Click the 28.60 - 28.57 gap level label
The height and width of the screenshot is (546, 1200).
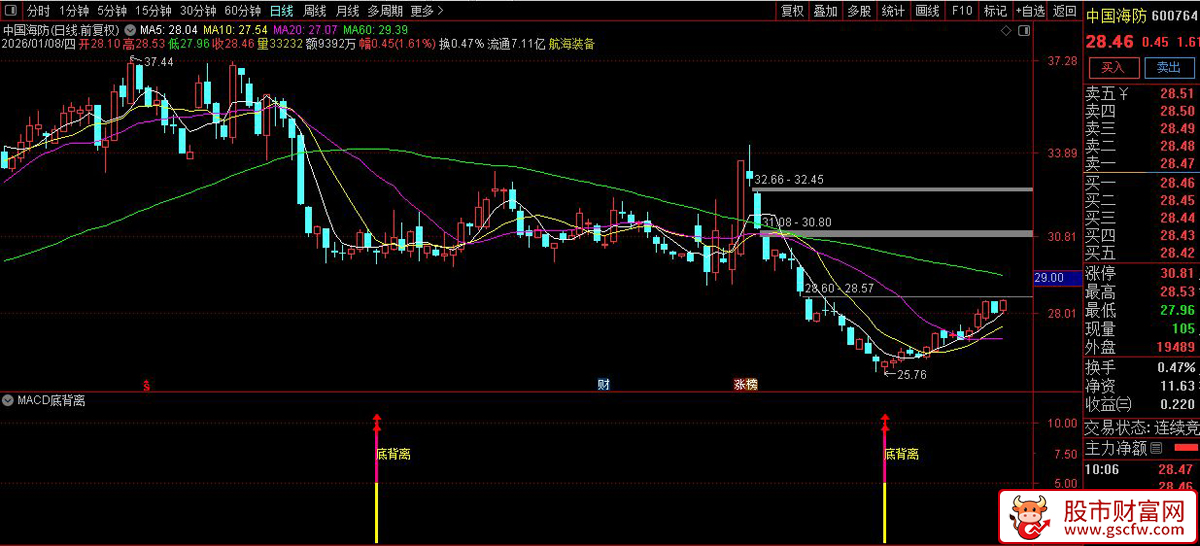coord(839,288)
